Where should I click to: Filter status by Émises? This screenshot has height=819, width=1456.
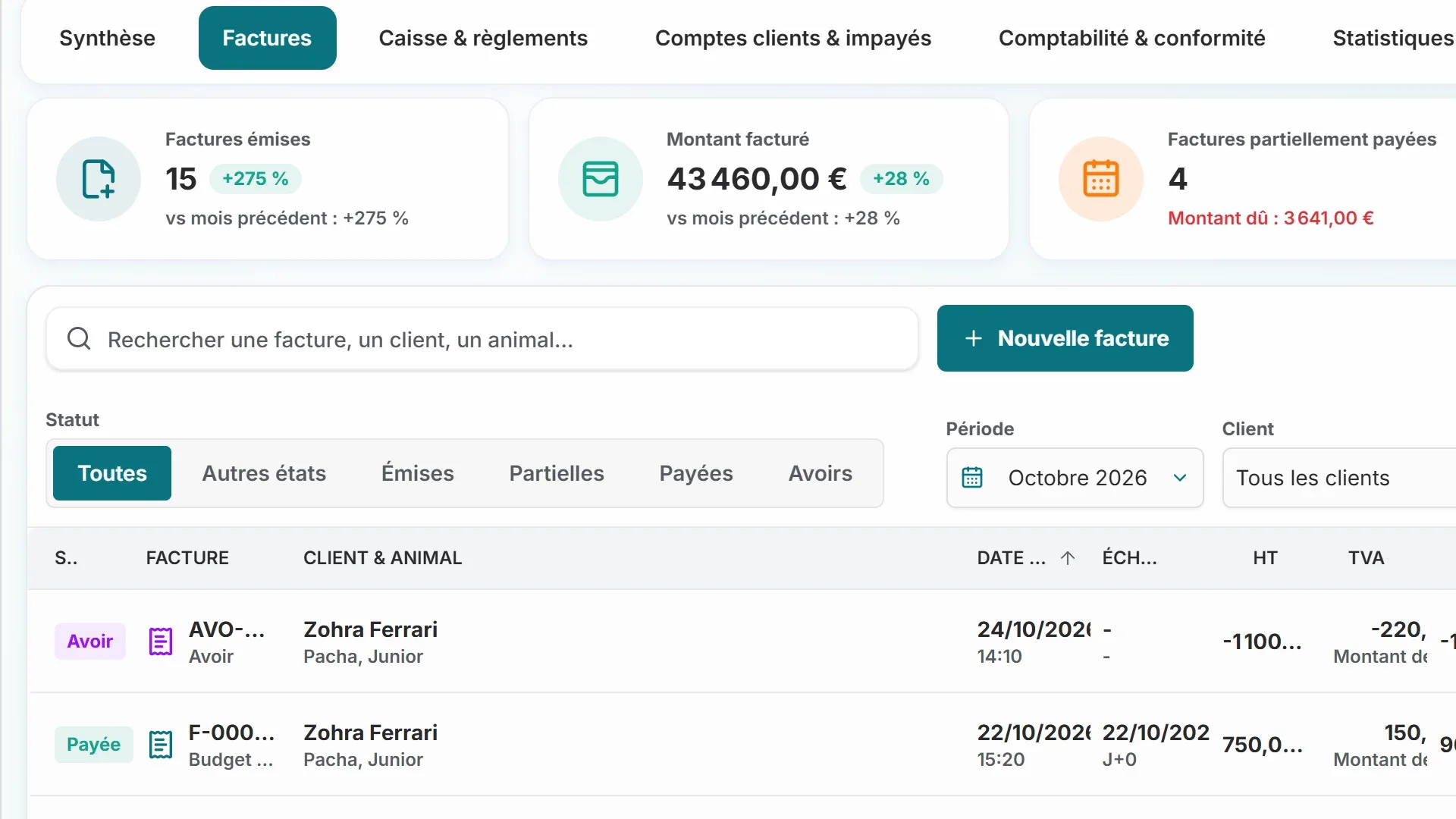417,473
